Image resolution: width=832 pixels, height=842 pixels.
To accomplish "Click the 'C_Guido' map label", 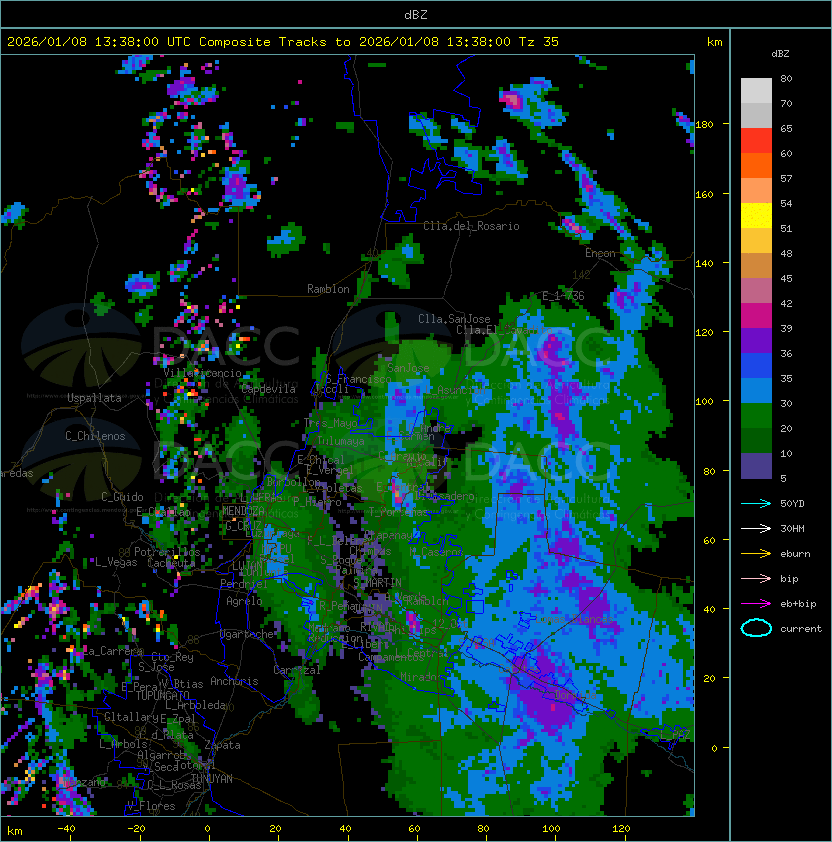I will 122,497.
